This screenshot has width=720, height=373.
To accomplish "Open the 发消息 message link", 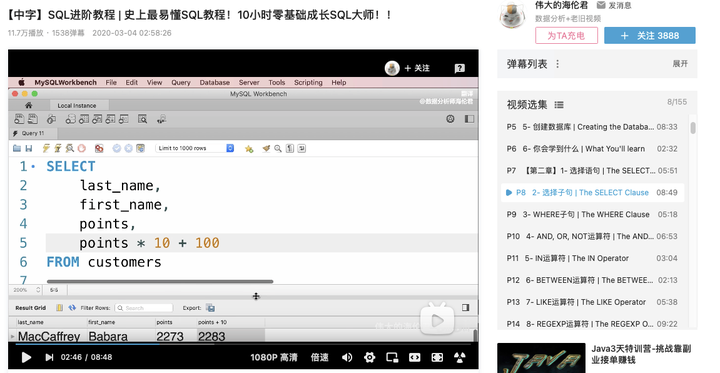I will pyautogui.click(x=614, y=5).
